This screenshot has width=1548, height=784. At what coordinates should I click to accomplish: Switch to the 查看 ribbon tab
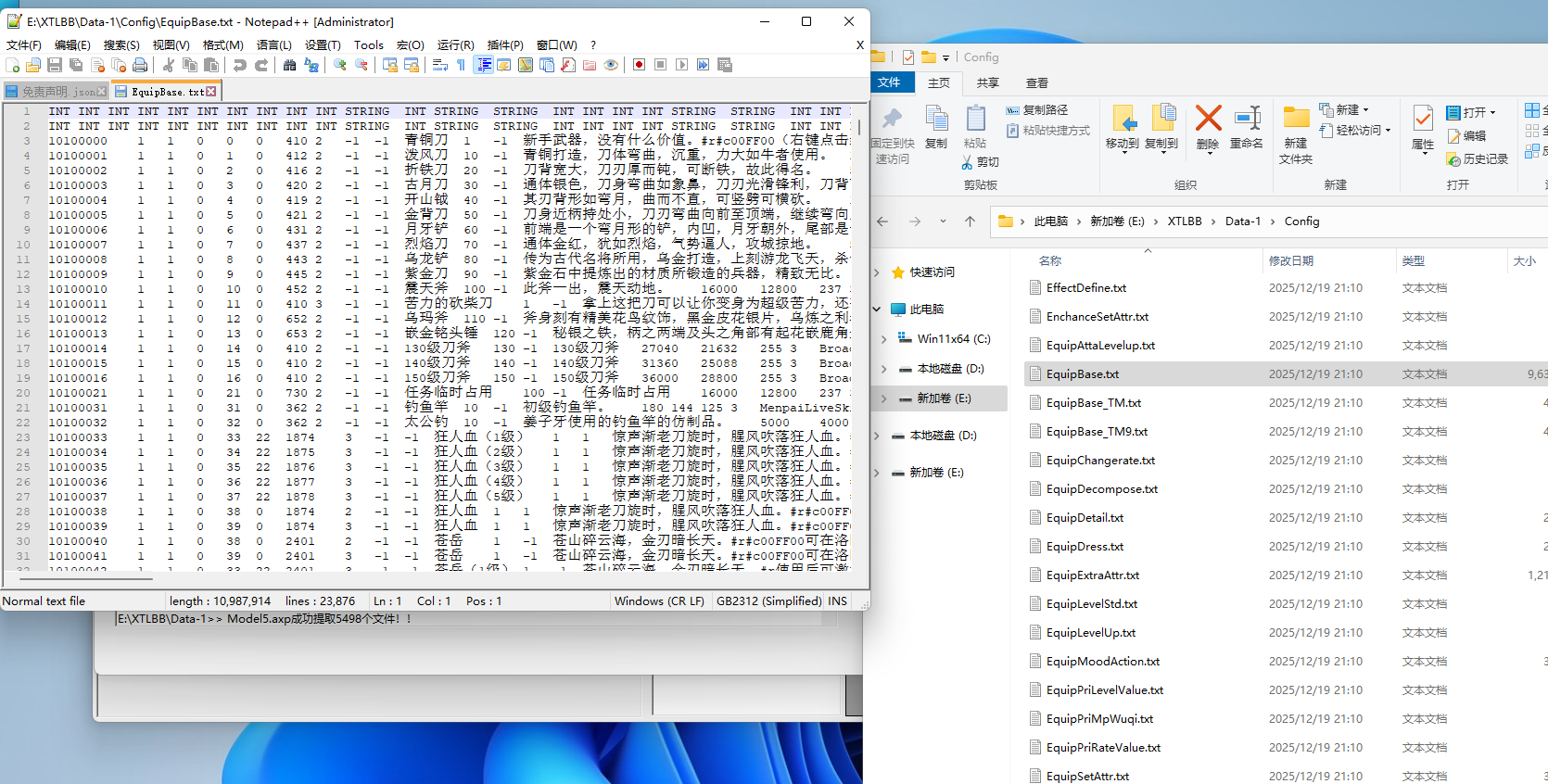pos(1036,82)
